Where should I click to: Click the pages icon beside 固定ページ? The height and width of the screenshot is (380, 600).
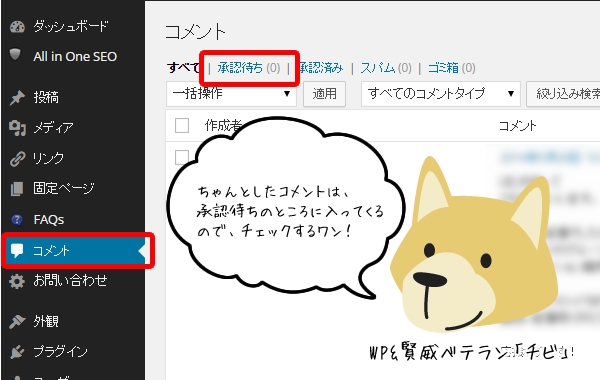(17, 189)
